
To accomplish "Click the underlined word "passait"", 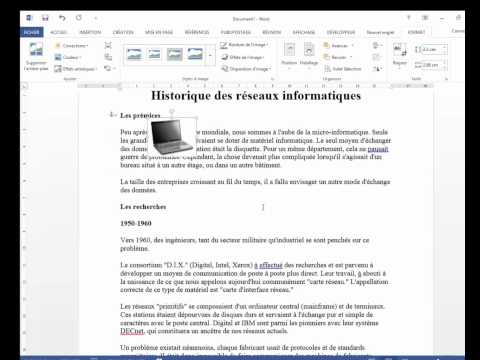I will tap(378, 149).
